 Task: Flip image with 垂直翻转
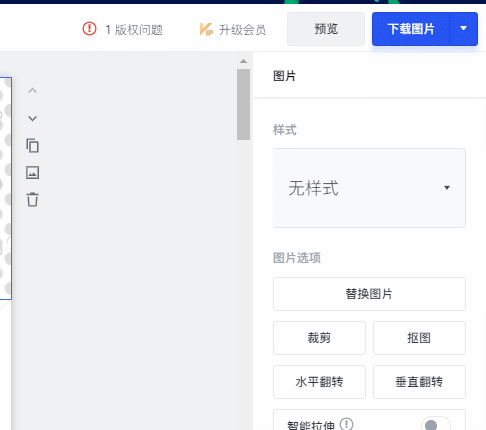(419, 382)
